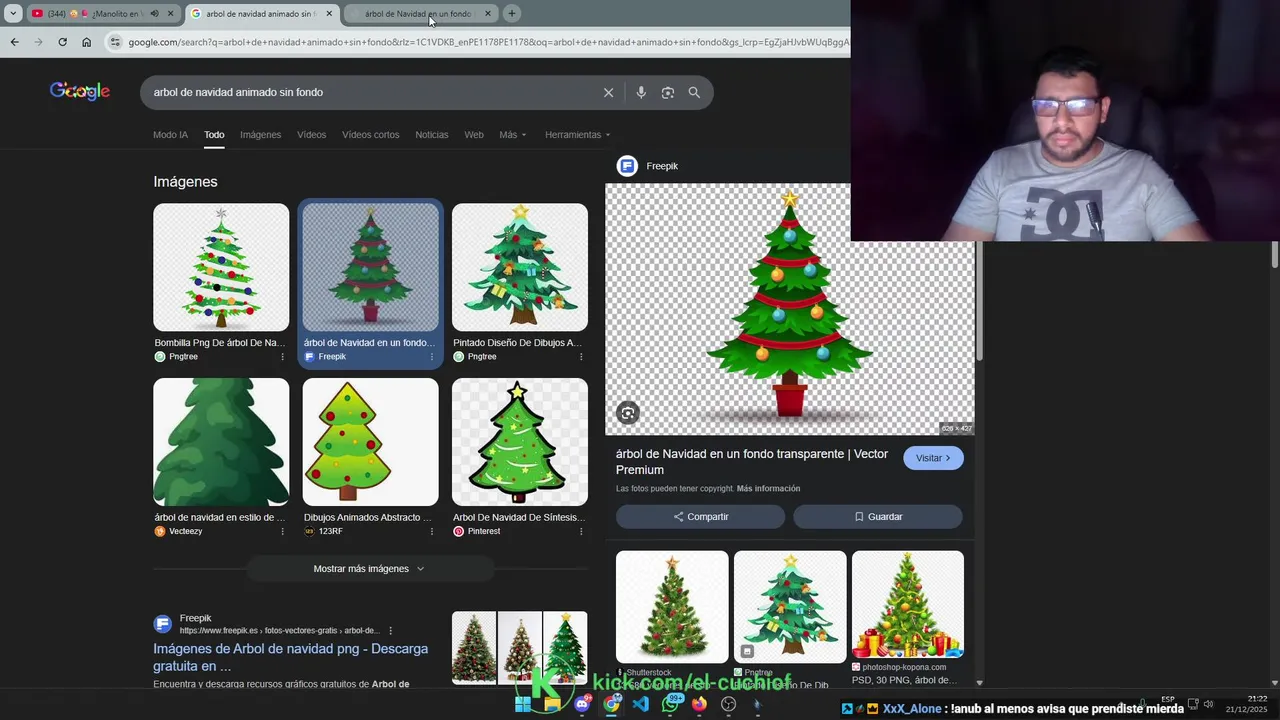Select the Bombilla Png tree thumbnail
The width and height of the screenshot is (1280, 720).
(221, 267)
